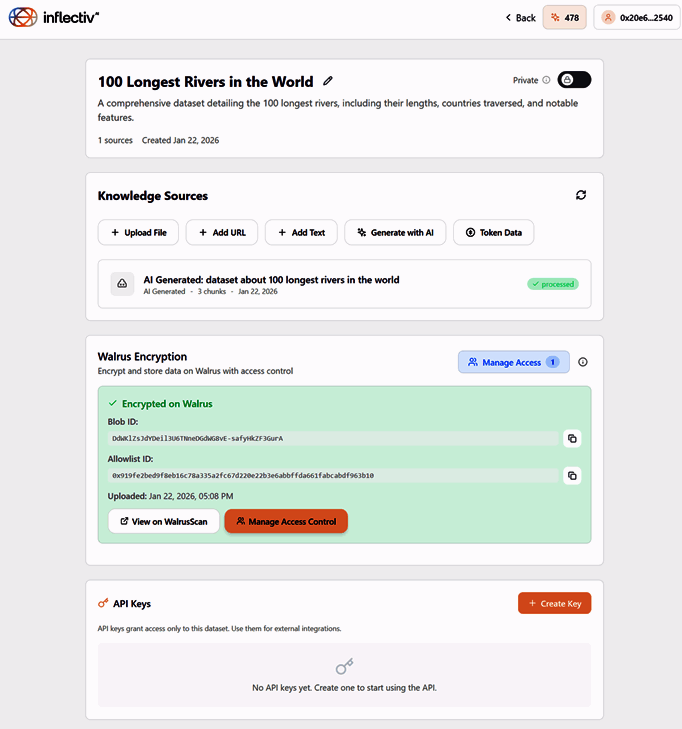The height and width of the screenshot is (729, 682).
Task: Copy the Blob ID to clipboard
Action: coord(573,438)
